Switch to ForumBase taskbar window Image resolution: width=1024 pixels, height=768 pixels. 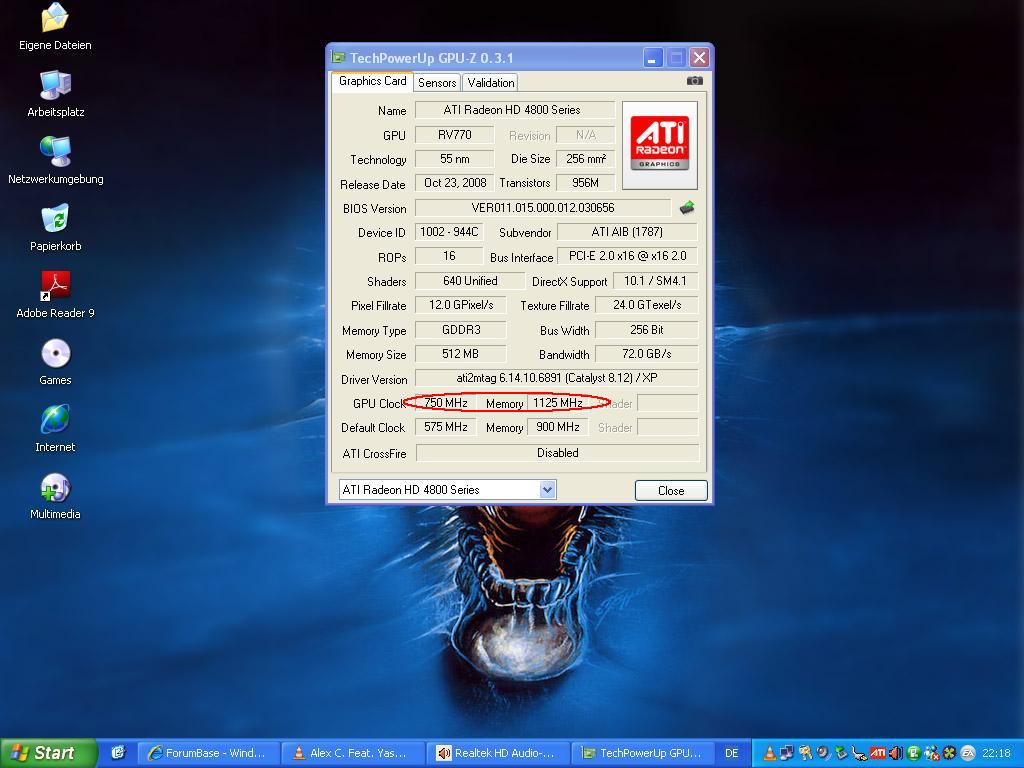click(x=209, y=753)
